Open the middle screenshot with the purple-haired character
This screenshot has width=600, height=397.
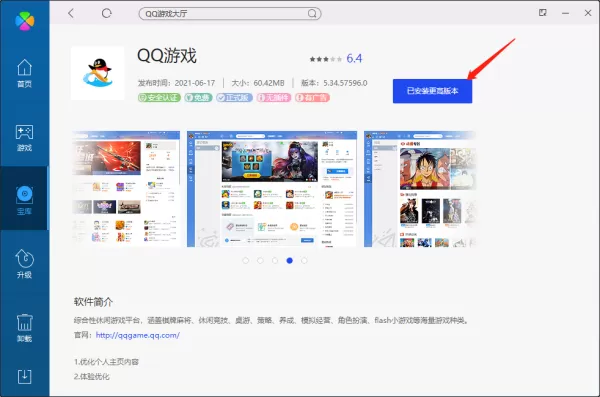point(272,189)
